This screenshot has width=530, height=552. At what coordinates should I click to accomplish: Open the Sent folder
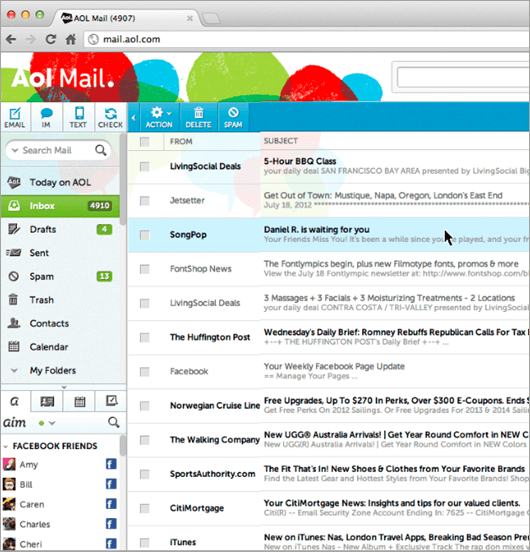(x=60, y=253)
